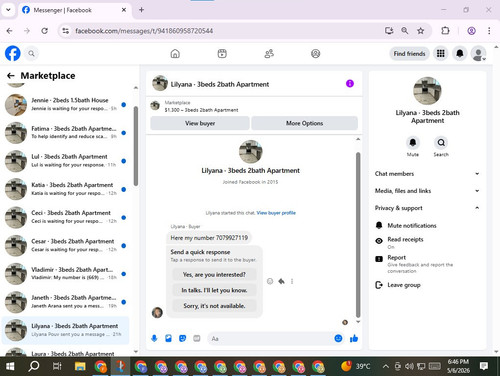Toggle Mute notifications option

pyautogui.click(x=427, y=226)
